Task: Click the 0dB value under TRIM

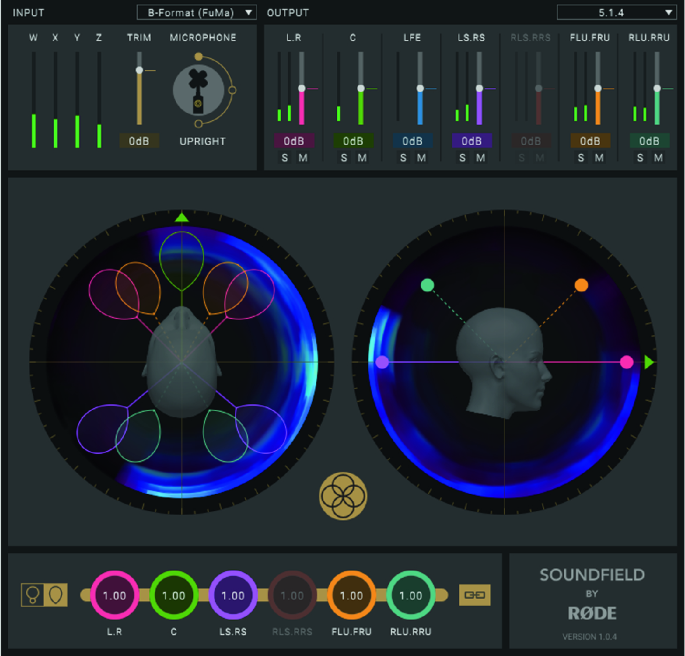Action: (x=139, y=141)
